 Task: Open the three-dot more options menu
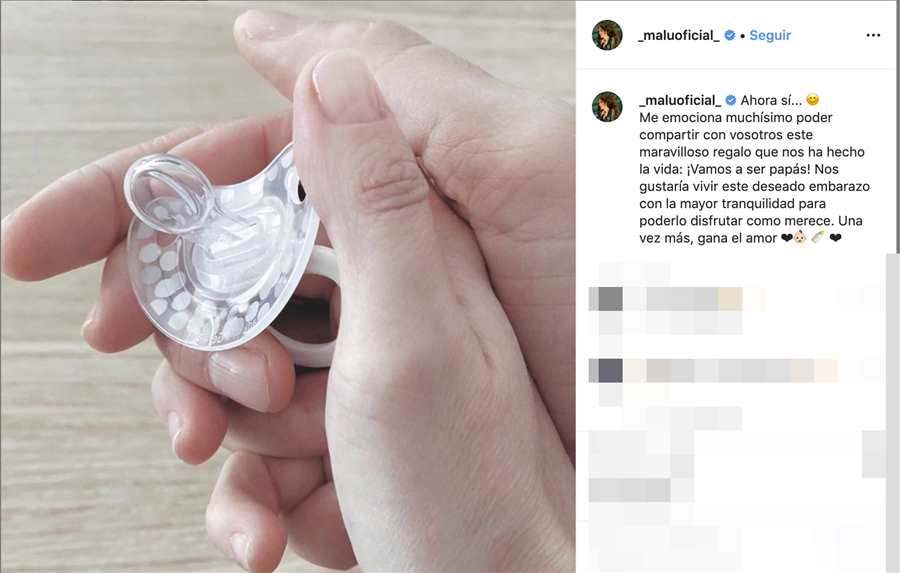click(x=872, y=36)
